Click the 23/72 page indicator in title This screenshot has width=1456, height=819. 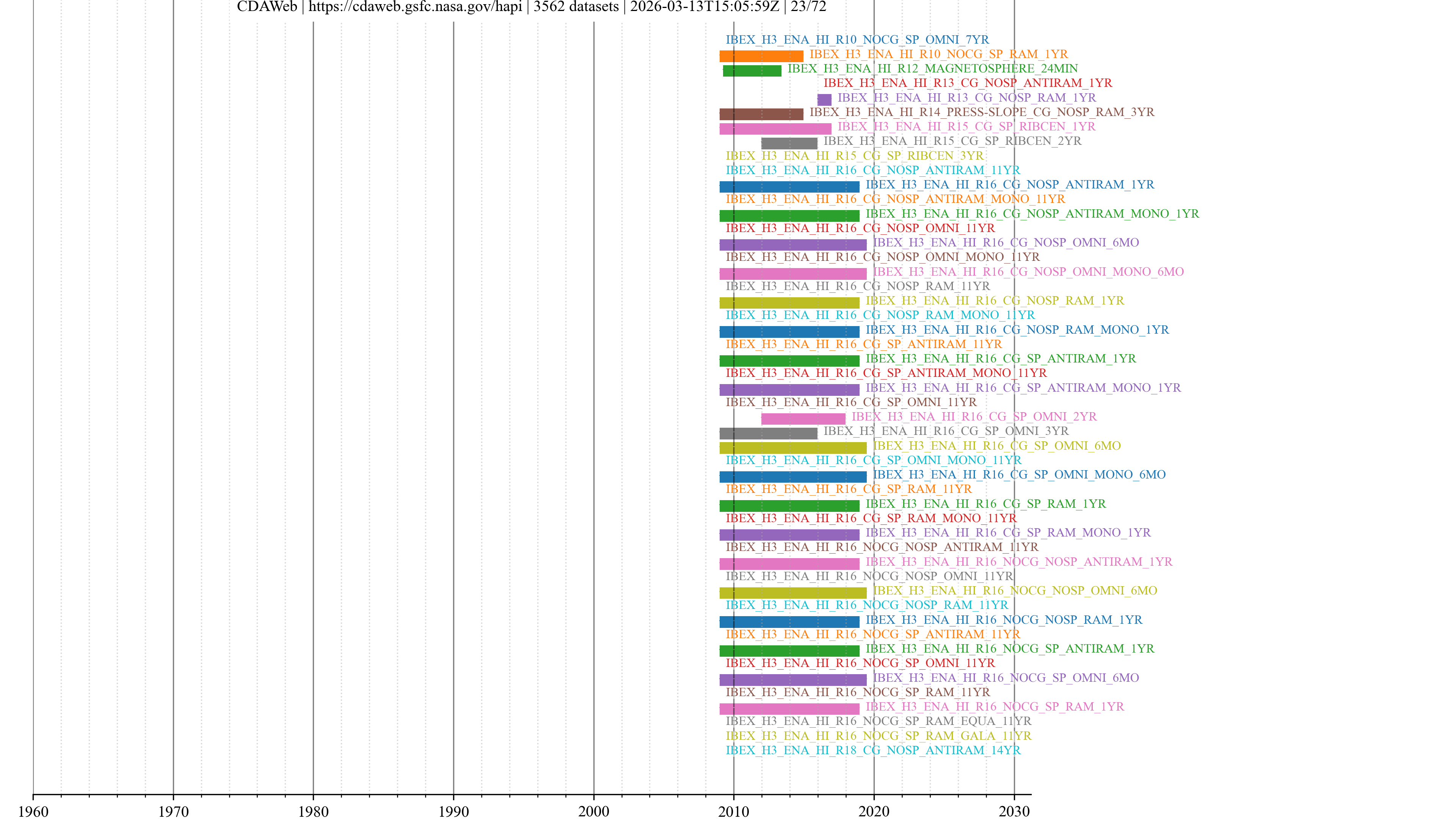point(808,7)
